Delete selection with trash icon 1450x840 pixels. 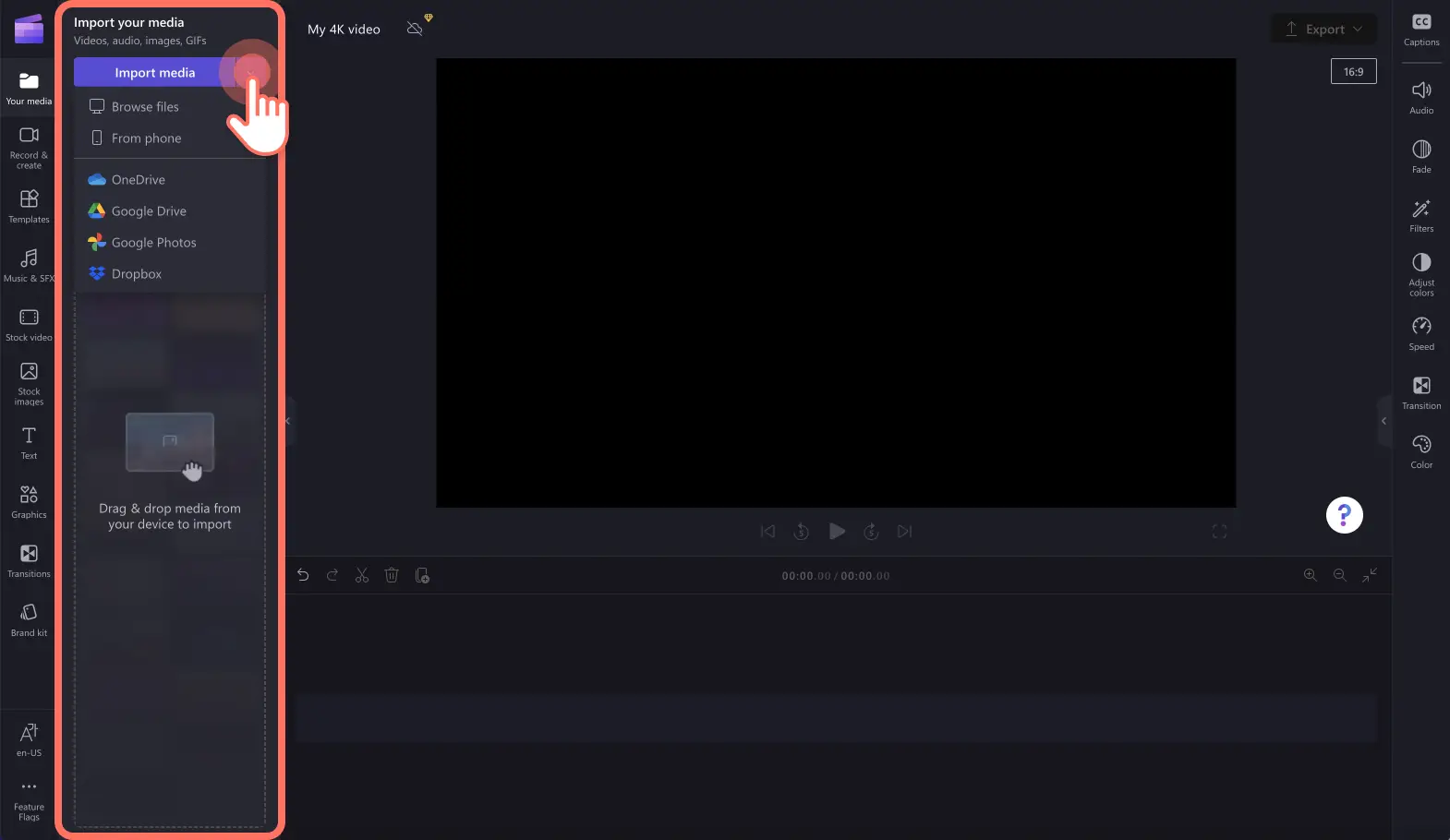tap(392, 575)
